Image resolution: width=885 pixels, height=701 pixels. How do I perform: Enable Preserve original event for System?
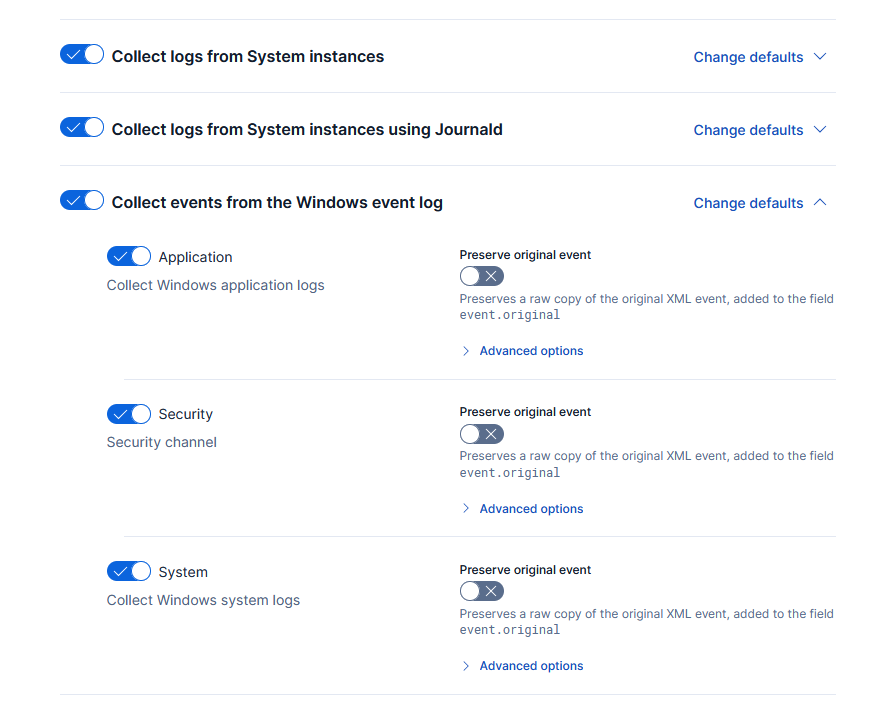481,592
